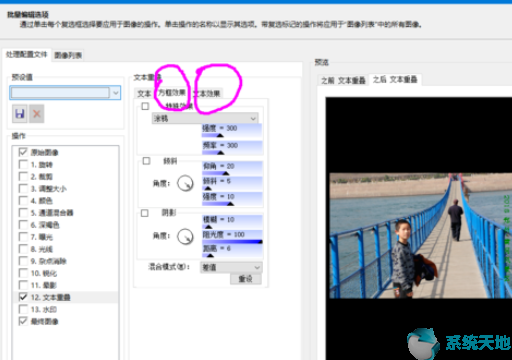Toggle the 最终图像 checkbox
Screen dimensions: 512x360
coord(23,321)
